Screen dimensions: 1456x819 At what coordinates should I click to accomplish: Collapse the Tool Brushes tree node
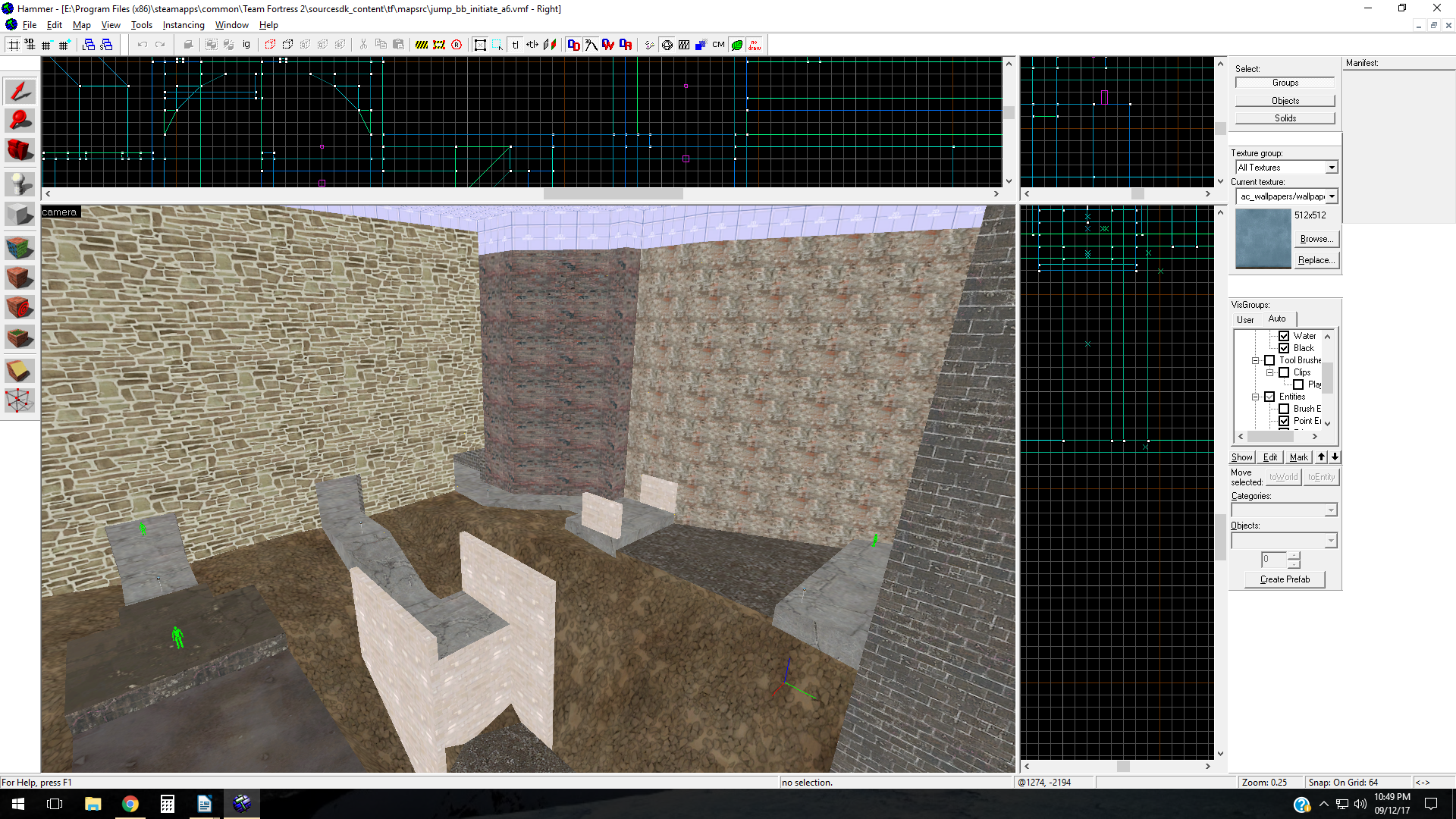coord(1255,360)
